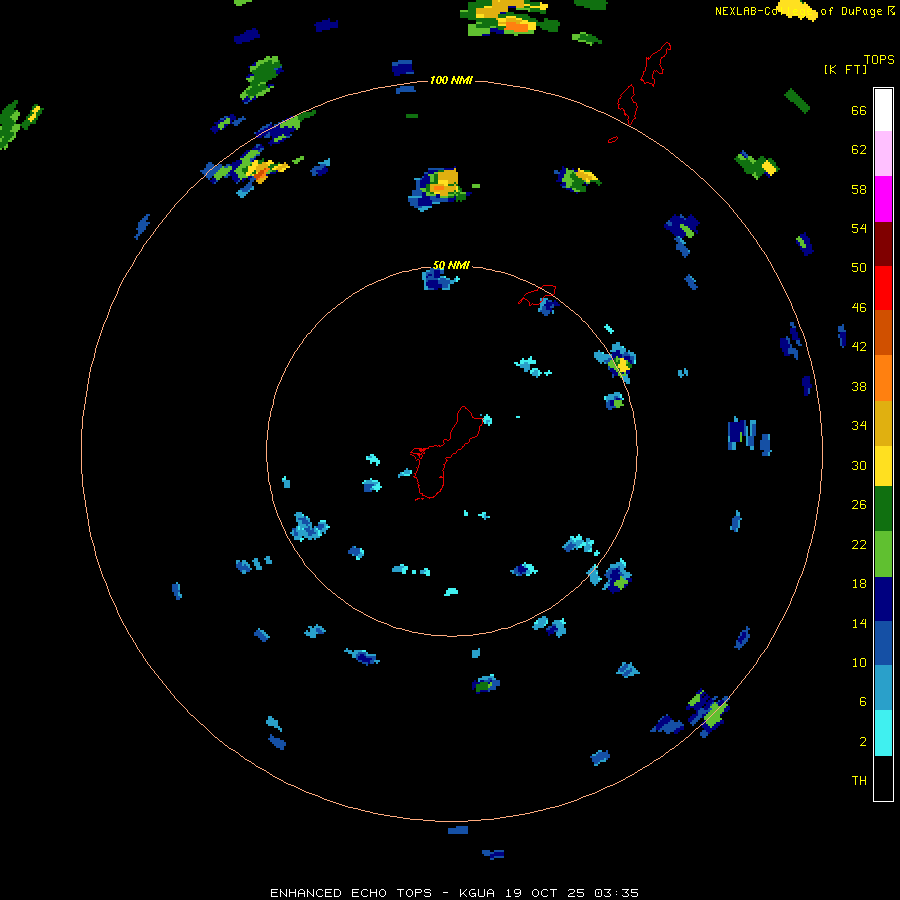Click the '34' legend value
900x900 pixels.
(859, 425)
